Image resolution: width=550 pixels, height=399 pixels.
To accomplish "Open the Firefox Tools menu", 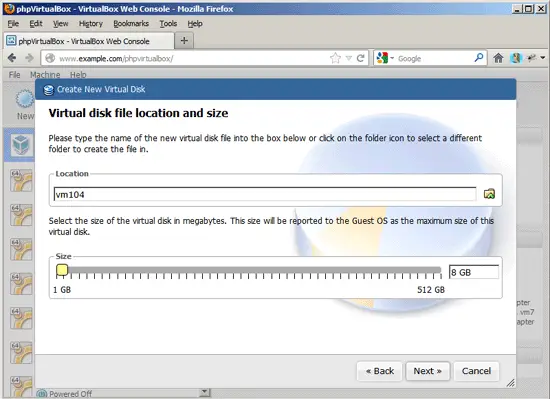I will coord(168,23).
